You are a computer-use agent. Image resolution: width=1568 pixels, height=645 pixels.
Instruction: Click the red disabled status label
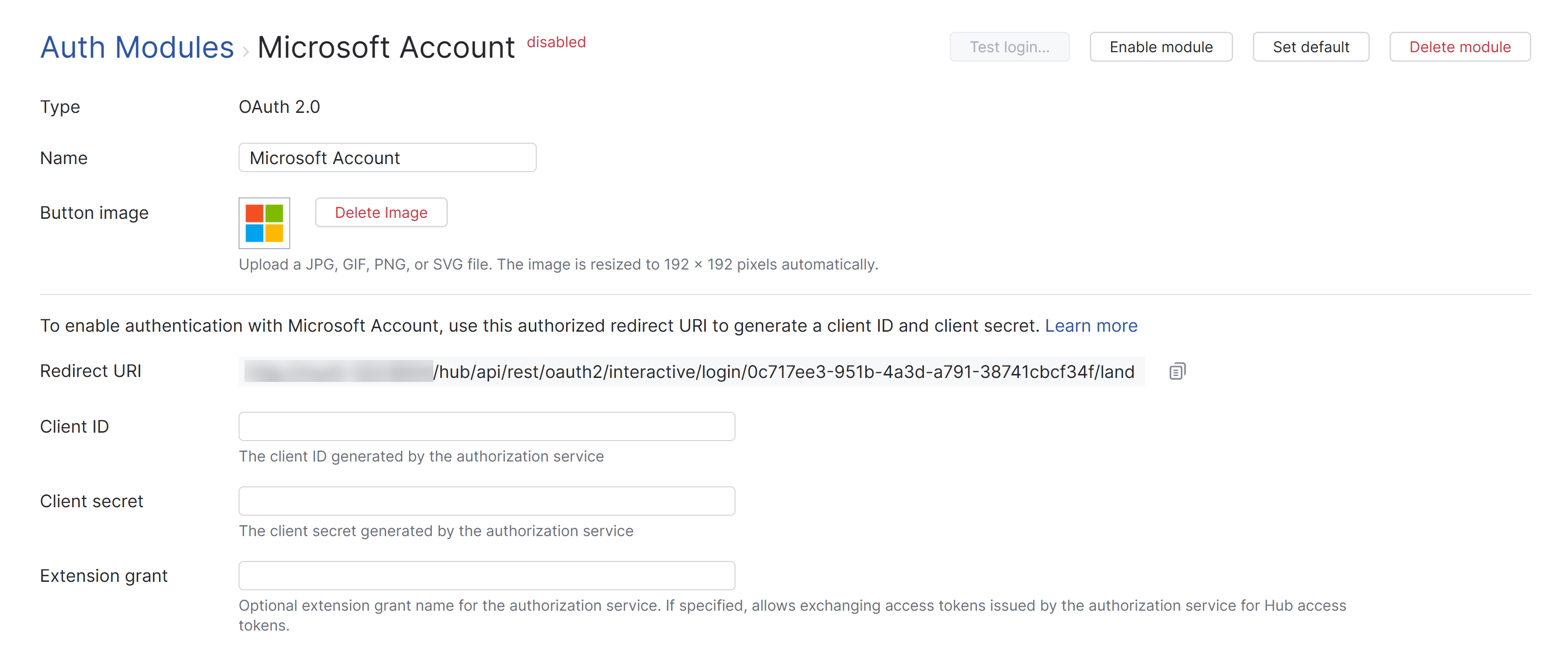(x=556, y=42)
